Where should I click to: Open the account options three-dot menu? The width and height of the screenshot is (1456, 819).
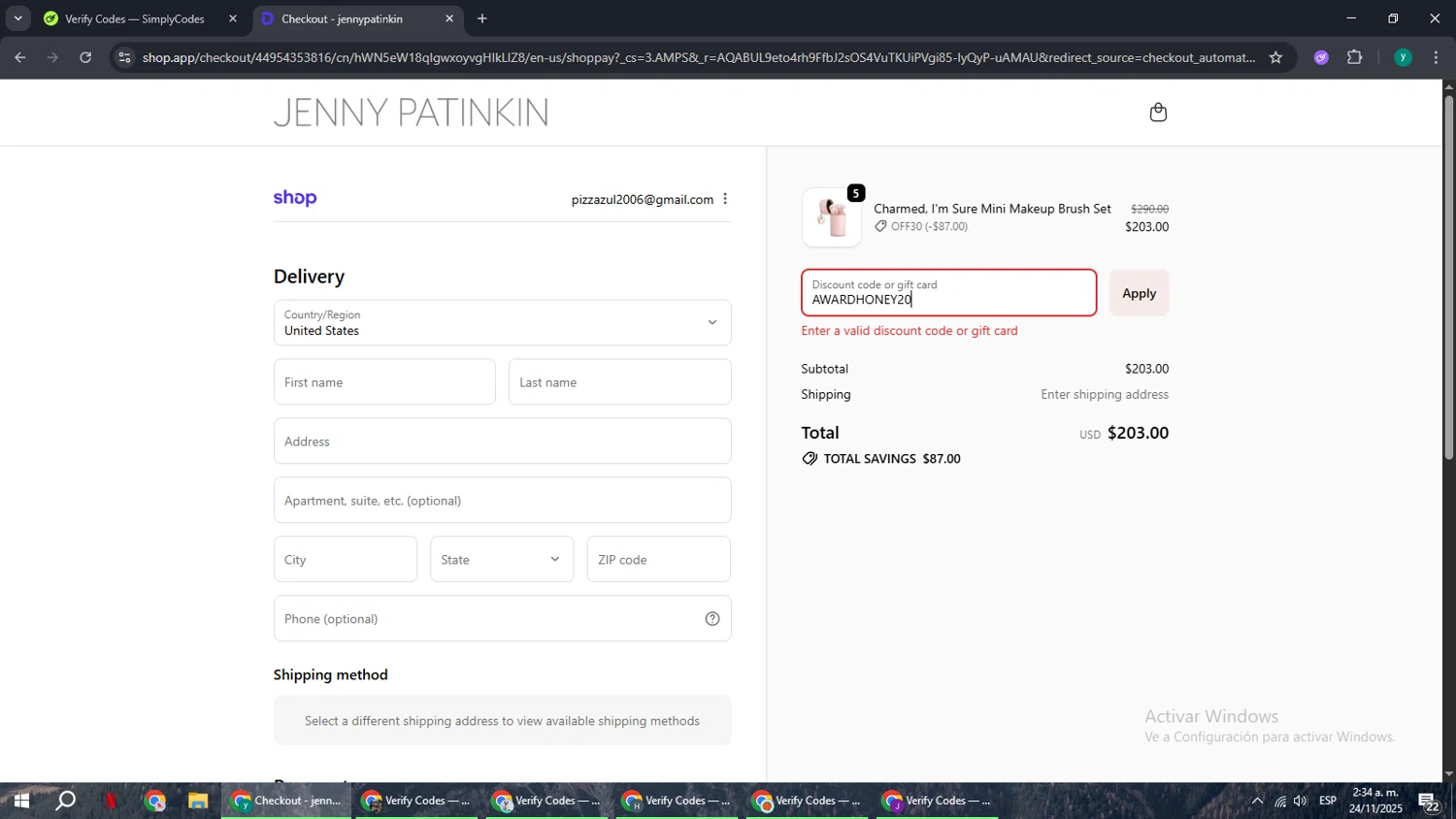[725, 199]
